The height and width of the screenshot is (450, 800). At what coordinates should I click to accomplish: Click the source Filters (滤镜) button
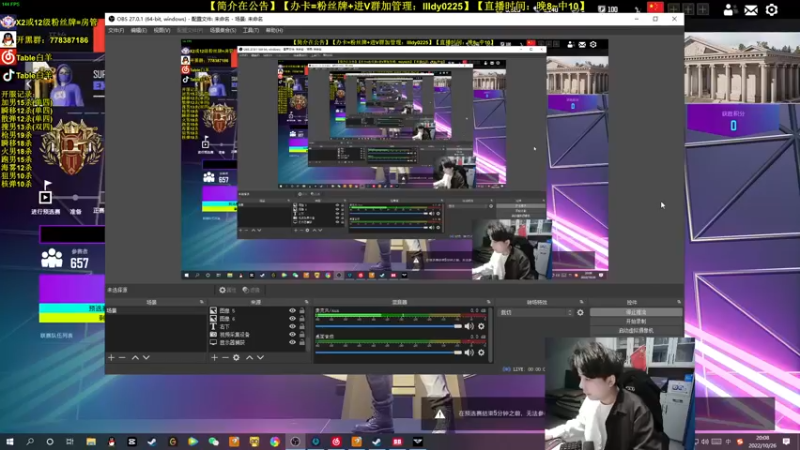pos(251,290)
